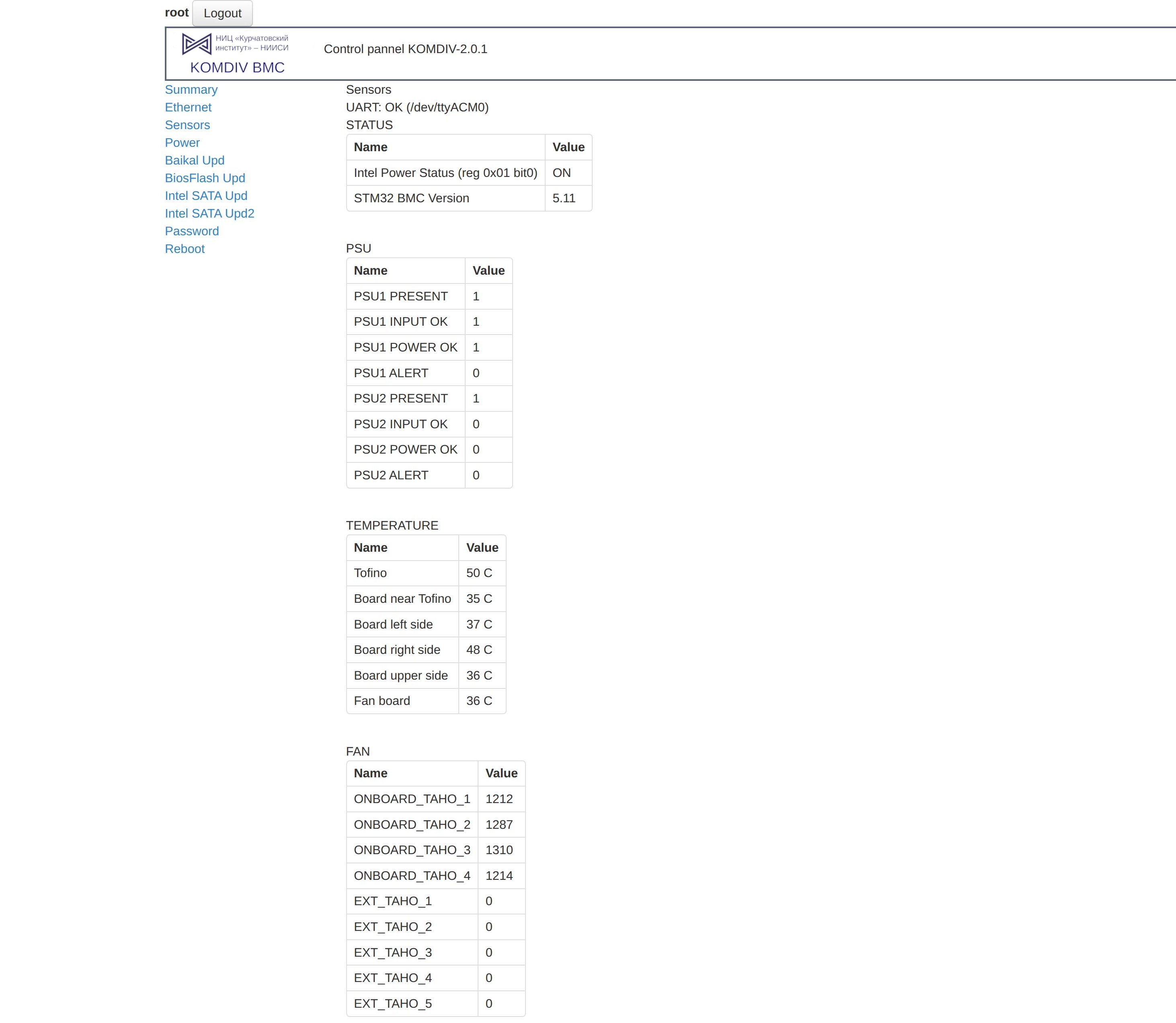Screen dimensions: 1176x1023
Task: Open the Sensors link in sidebar
Action: click(x=187, y=125)
